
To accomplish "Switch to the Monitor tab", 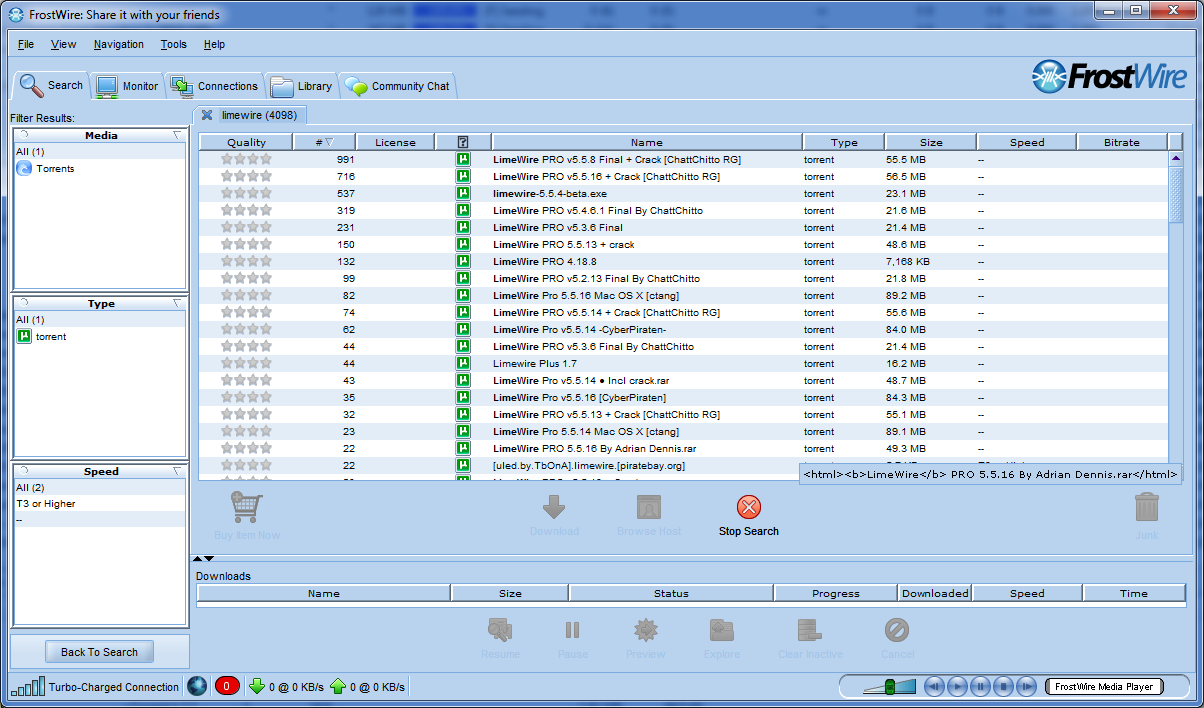I will click(127, 86).
